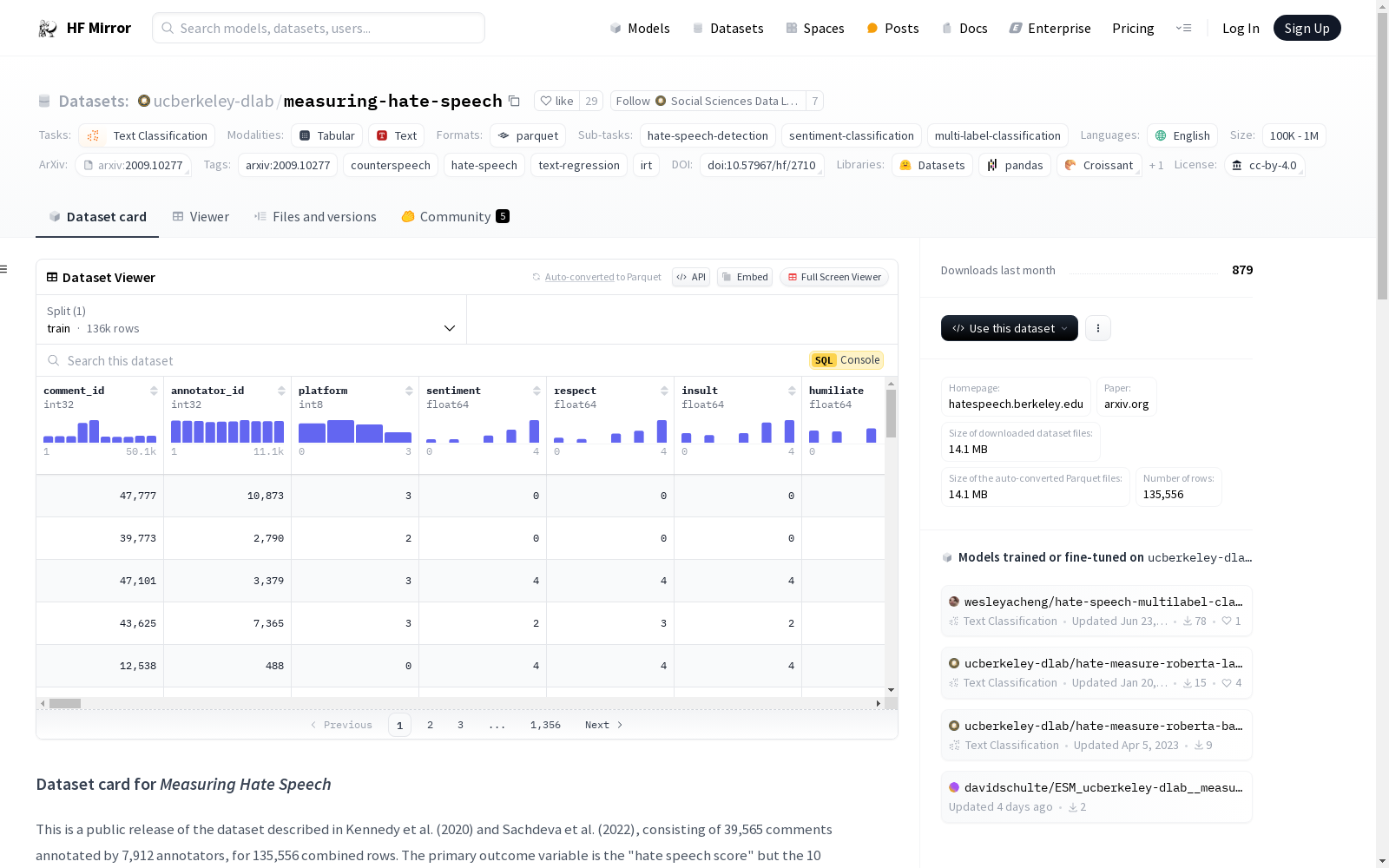
Task: Go to page 2 of rows
Action: coord(430,725)
